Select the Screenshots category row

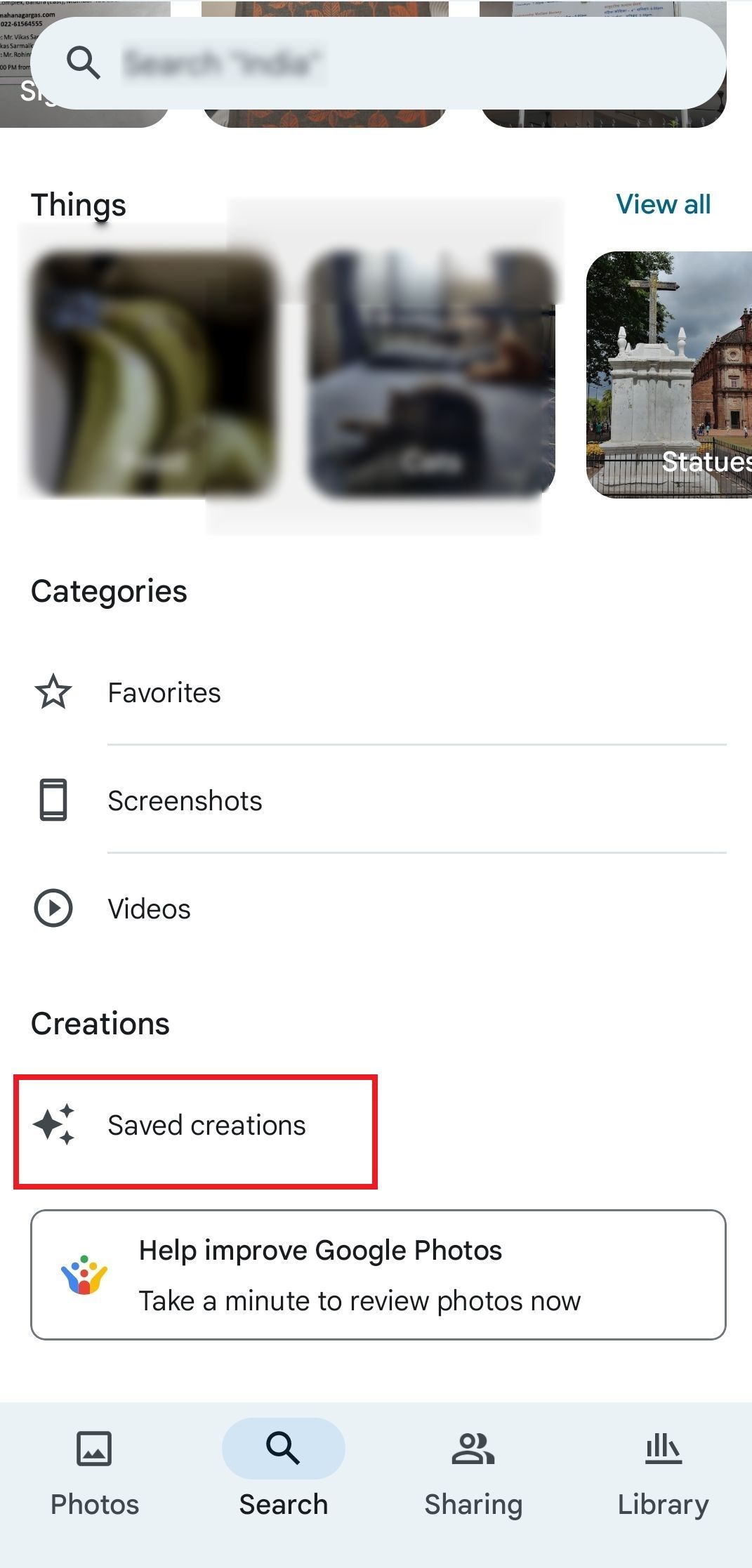point(185,800)
